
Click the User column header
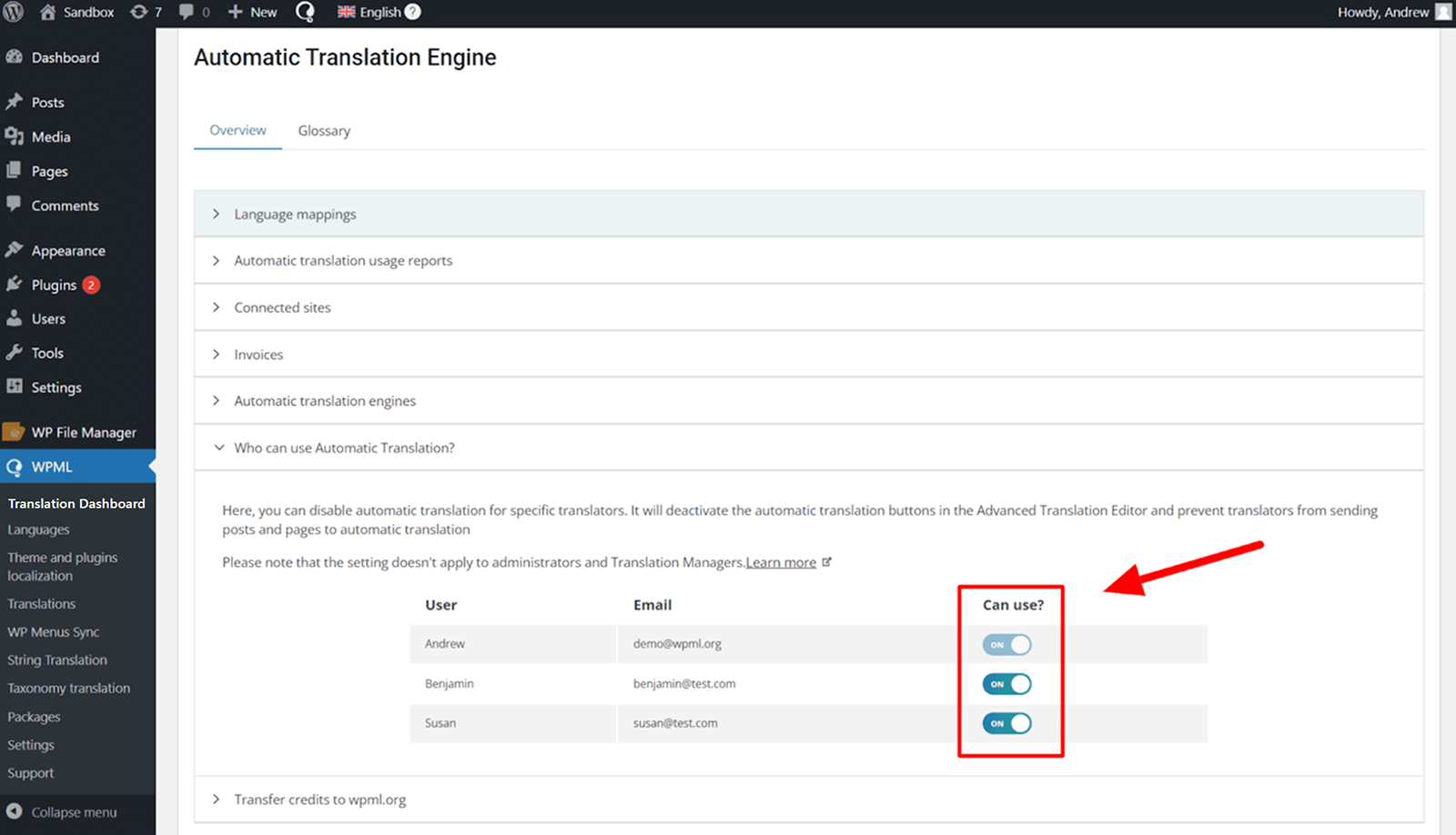[x=440, y=605]
